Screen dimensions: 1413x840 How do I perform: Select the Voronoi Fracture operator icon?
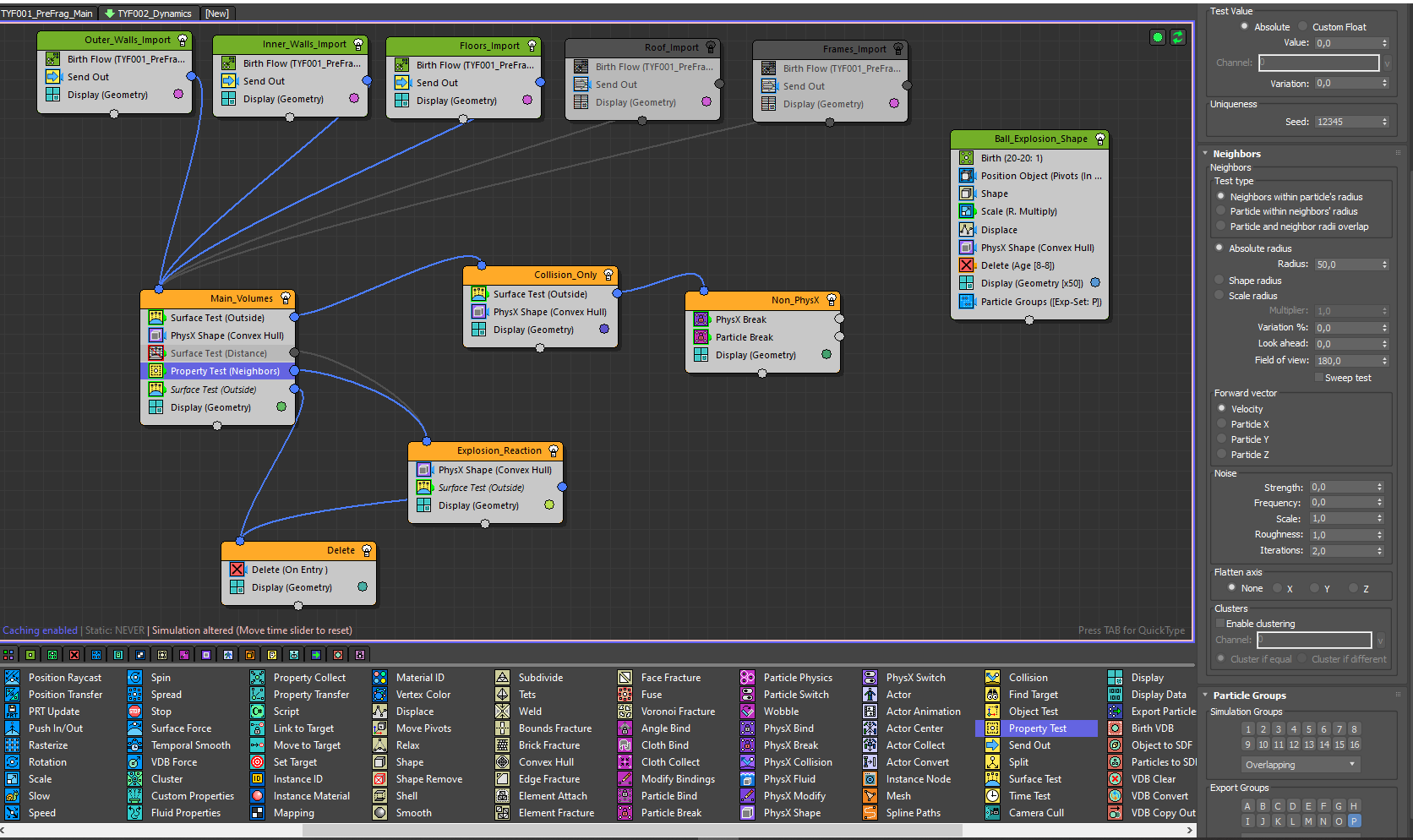tap(625, 711)
